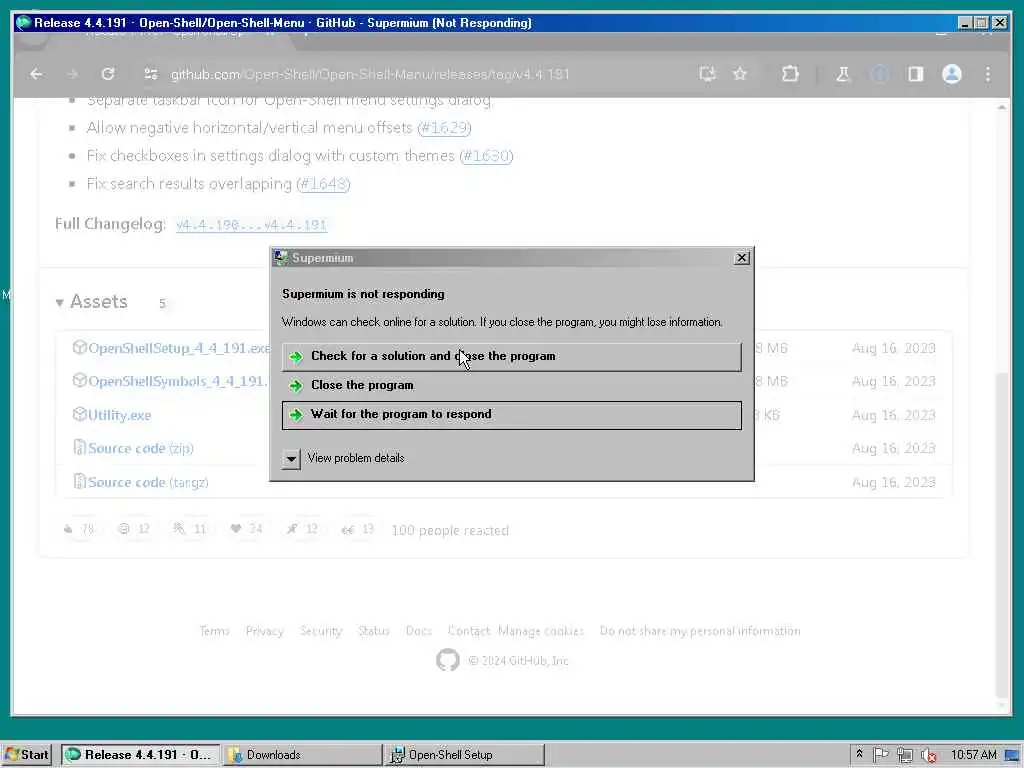Click the GitHub logo in the footer
1024x768 pixels.
click(448, 660)
